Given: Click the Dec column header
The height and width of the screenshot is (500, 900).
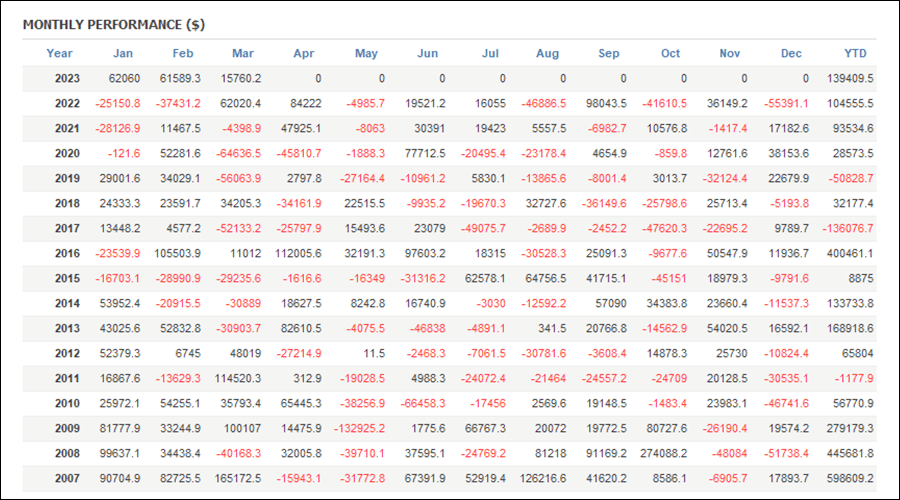Looking at the screenshot, I should point(791,53).
